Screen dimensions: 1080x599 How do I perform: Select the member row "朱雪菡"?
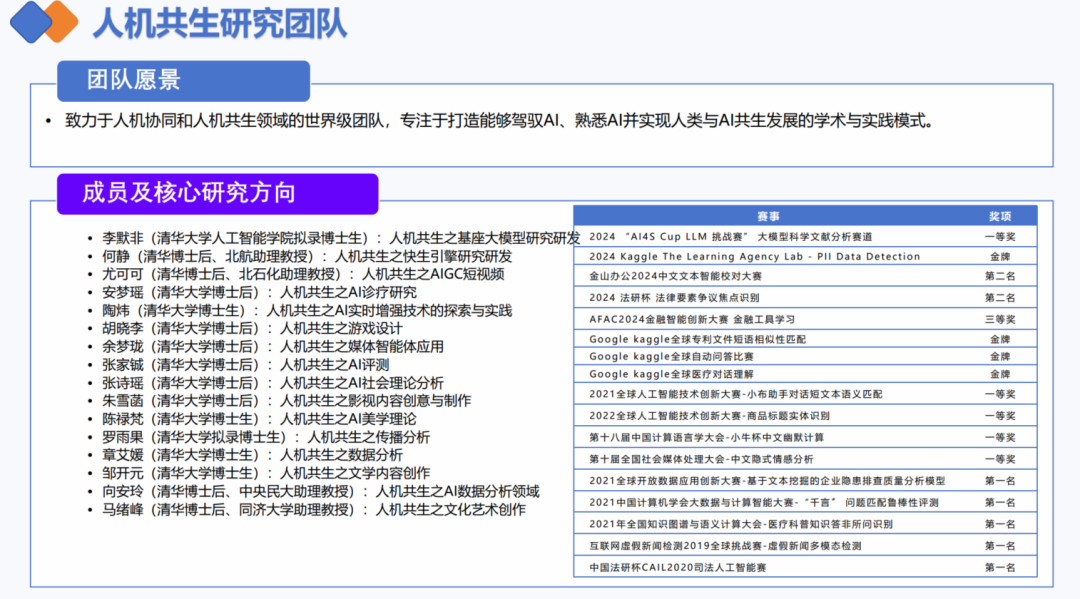coord(287,401)
